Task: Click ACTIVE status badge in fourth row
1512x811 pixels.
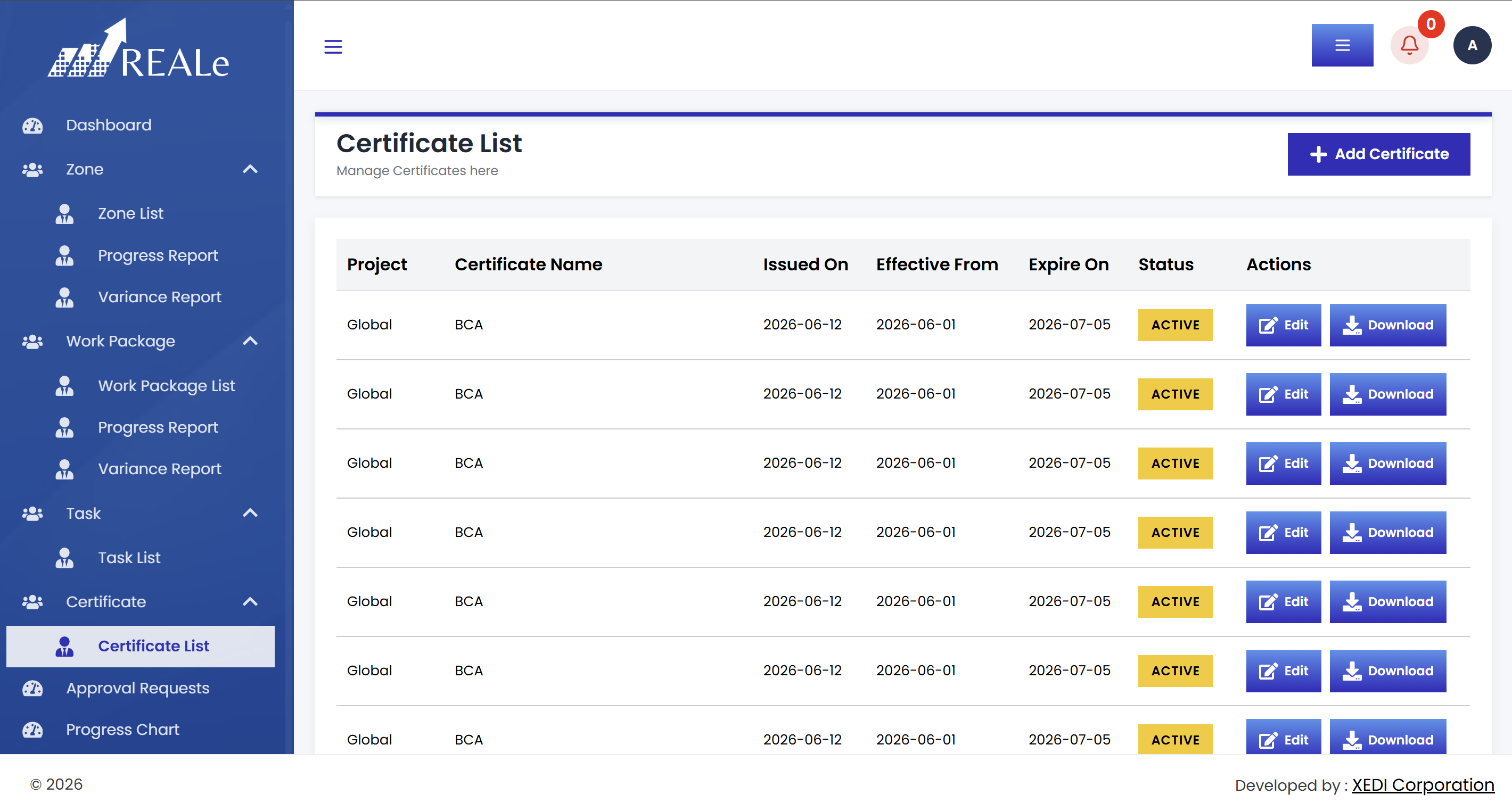Action: pyautogui.click(x=1174, y=533)
